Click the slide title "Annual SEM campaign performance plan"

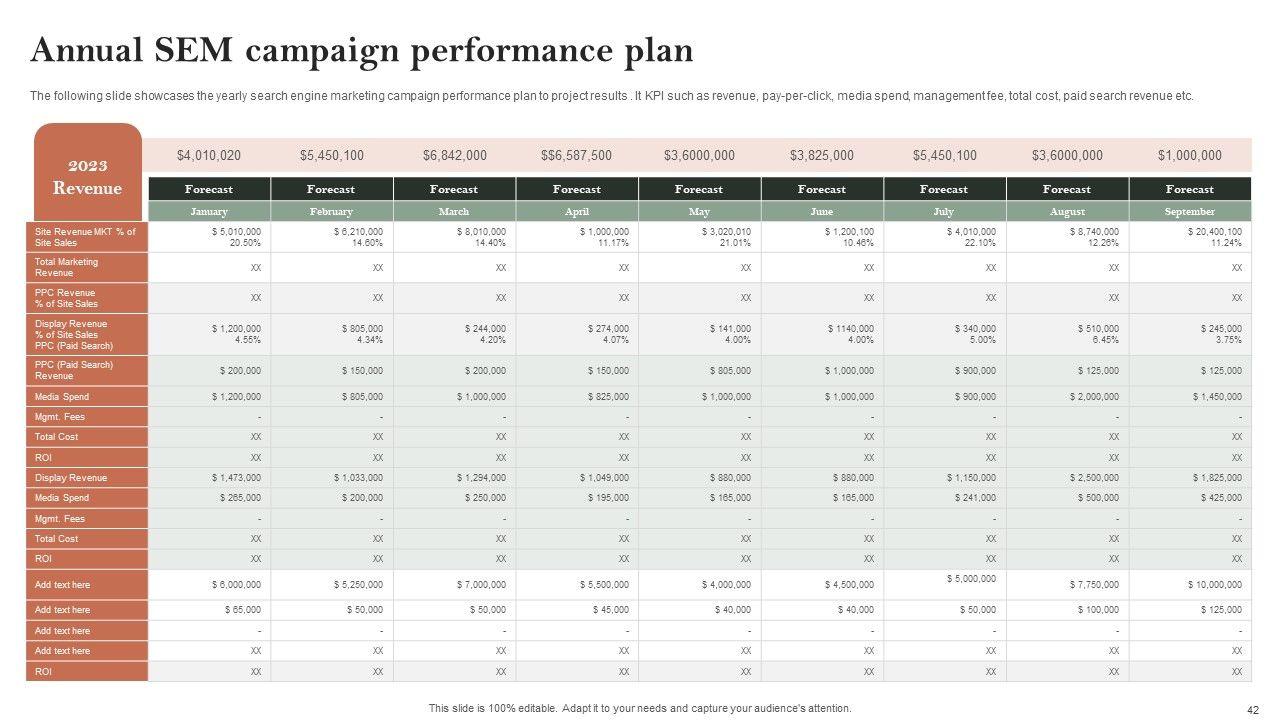362,50
